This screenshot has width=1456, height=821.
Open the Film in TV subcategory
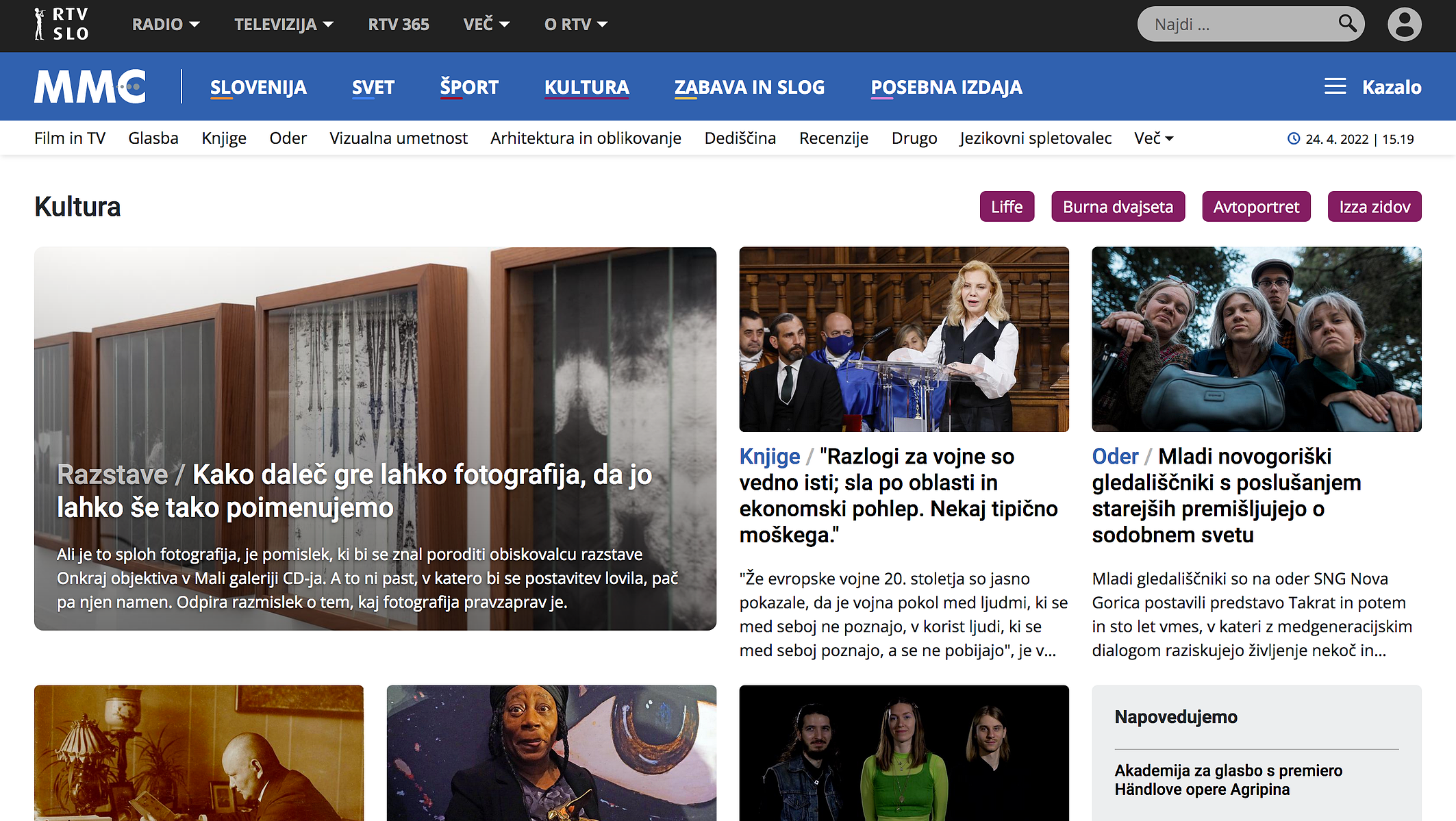click(x=70, y=138)
